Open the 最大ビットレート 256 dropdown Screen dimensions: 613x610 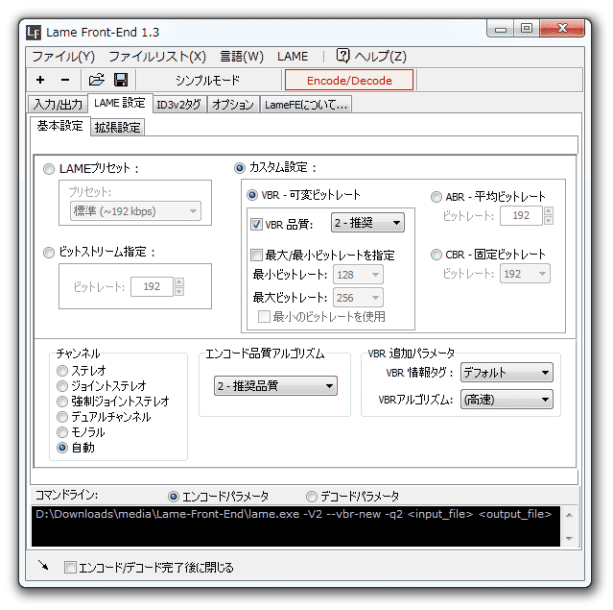pos(358,298)
